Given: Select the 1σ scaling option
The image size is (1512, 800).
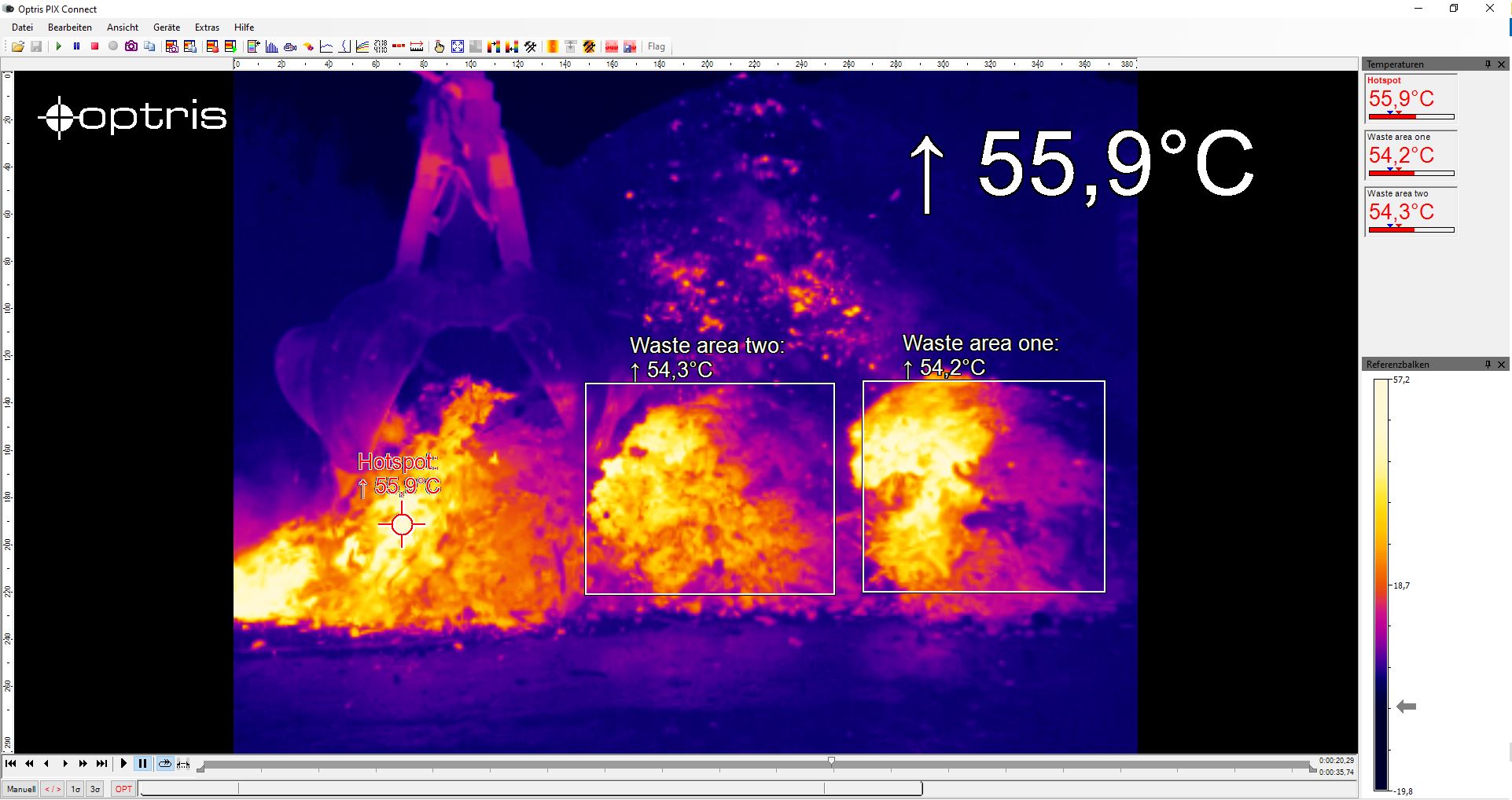Looking at the screenshot, I should pyautogui.click(x=75, y=788).
